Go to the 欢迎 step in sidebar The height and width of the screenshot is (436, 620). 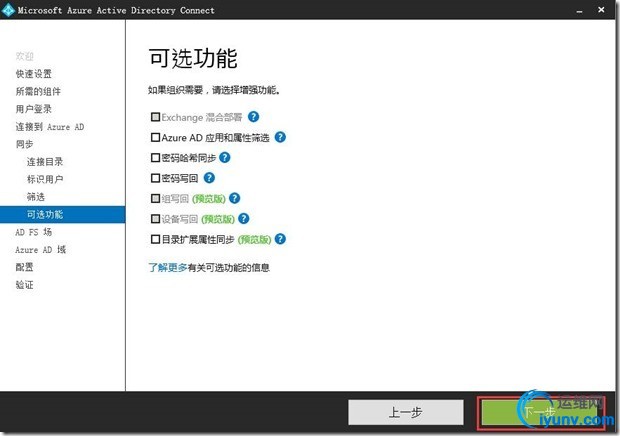coord(25,56)
